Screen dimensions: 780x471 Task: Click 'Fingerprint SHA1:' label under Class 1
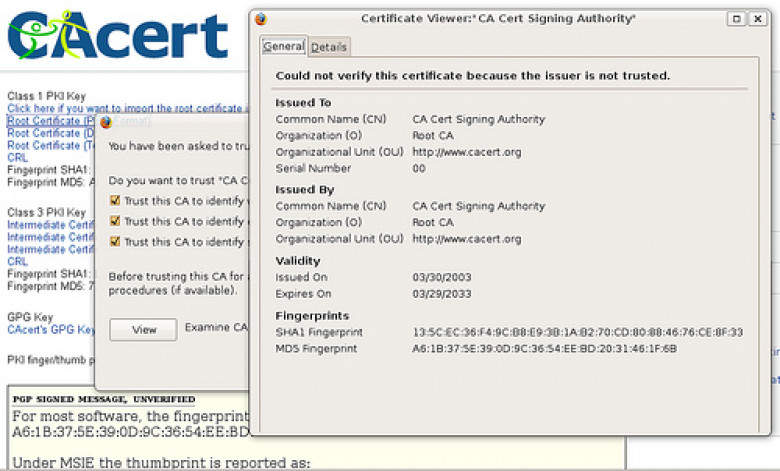tap(48, 170)
